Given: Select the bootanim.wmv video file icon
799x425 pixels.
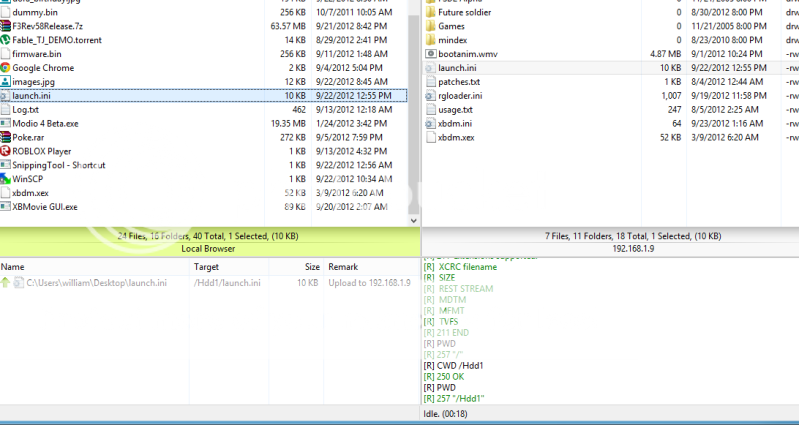Looking at the screenshot, I should click(x=430, y=54).
